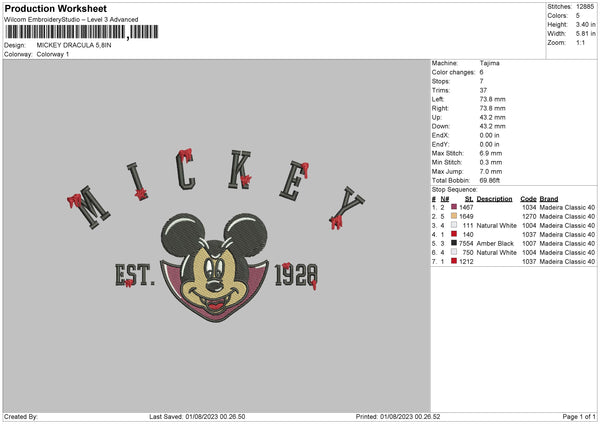Click the 1928 text in the embroidery design
This screenshot has height=424, width=600.
[297, 273]
